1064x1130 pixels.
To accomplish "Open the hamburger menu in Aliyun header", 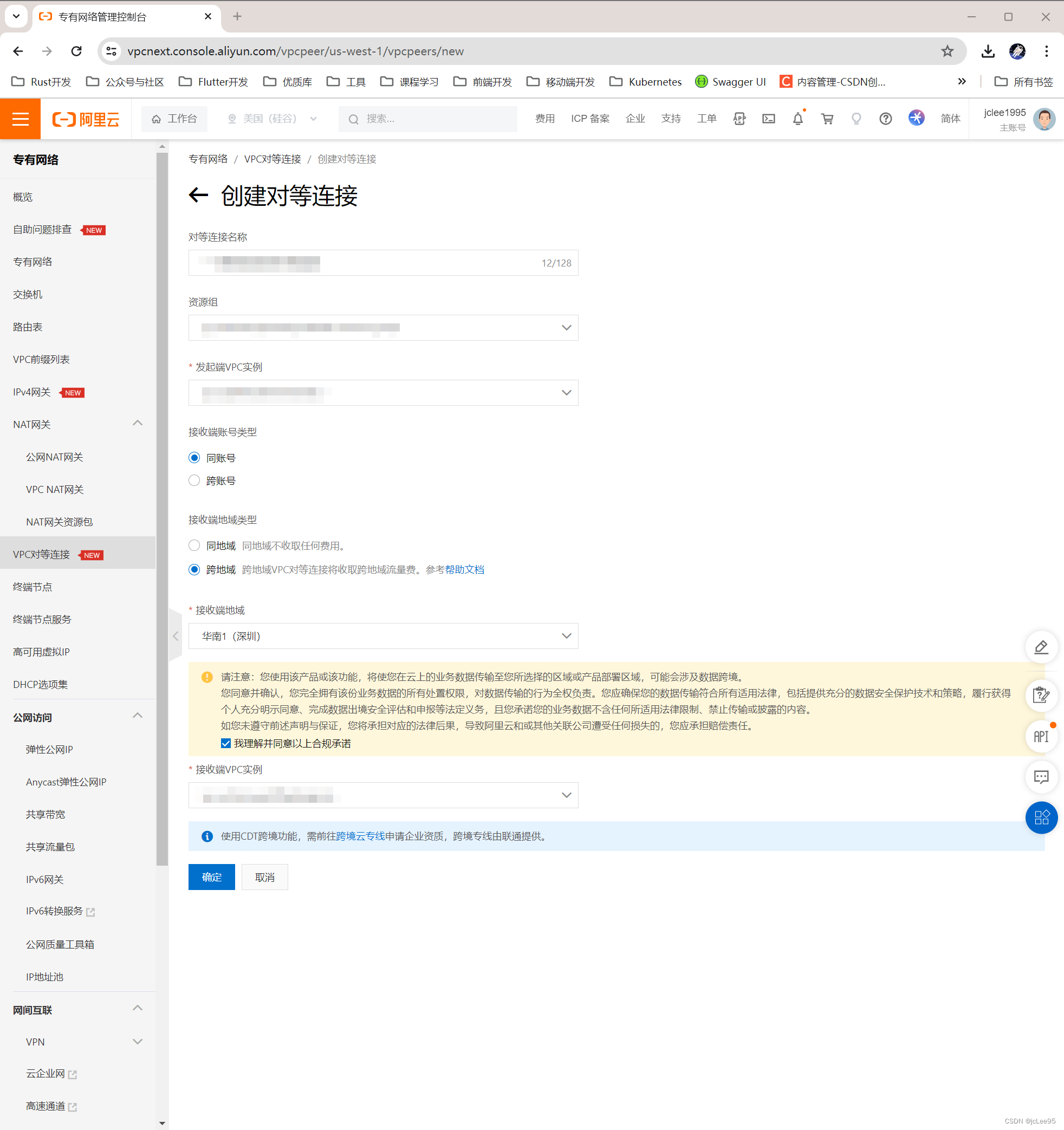I will [x=21, y=119].
